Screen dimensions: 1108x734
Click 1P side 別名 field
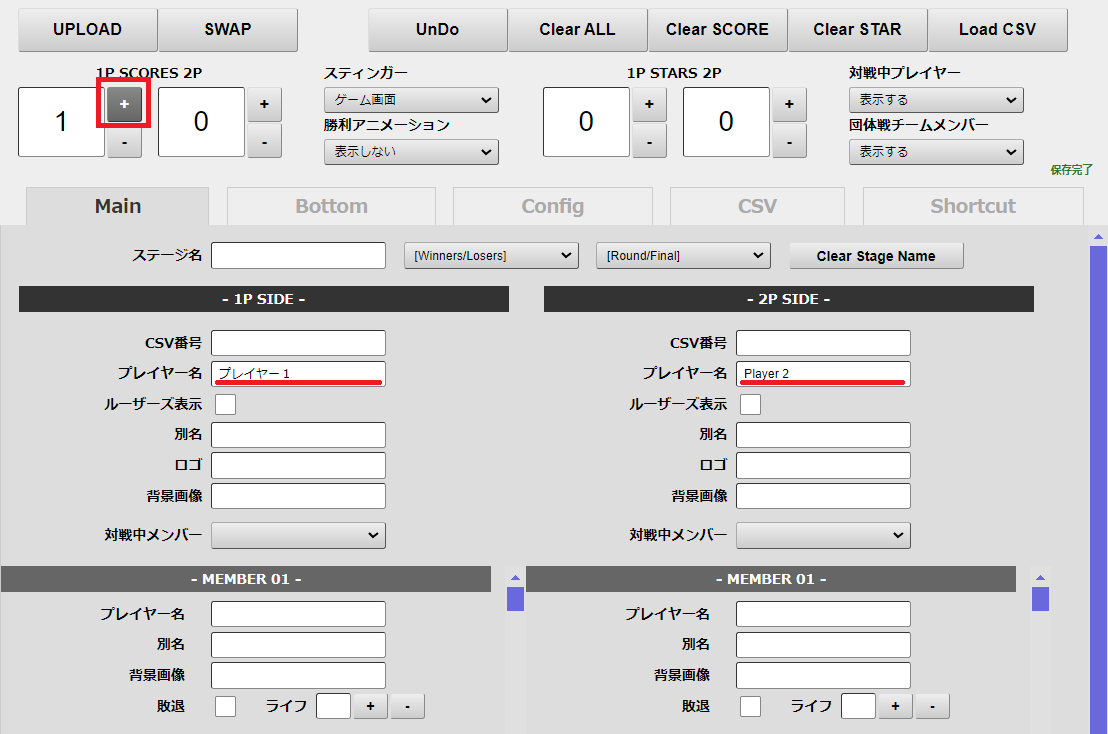(298, 435)
